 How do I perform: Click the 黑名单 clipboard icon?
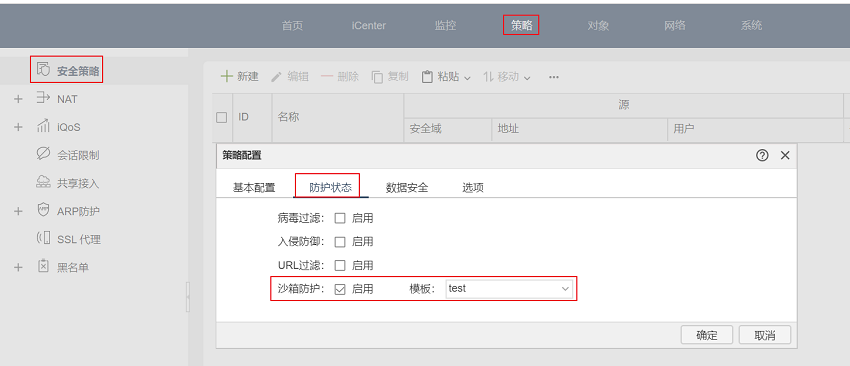(43, 266)
